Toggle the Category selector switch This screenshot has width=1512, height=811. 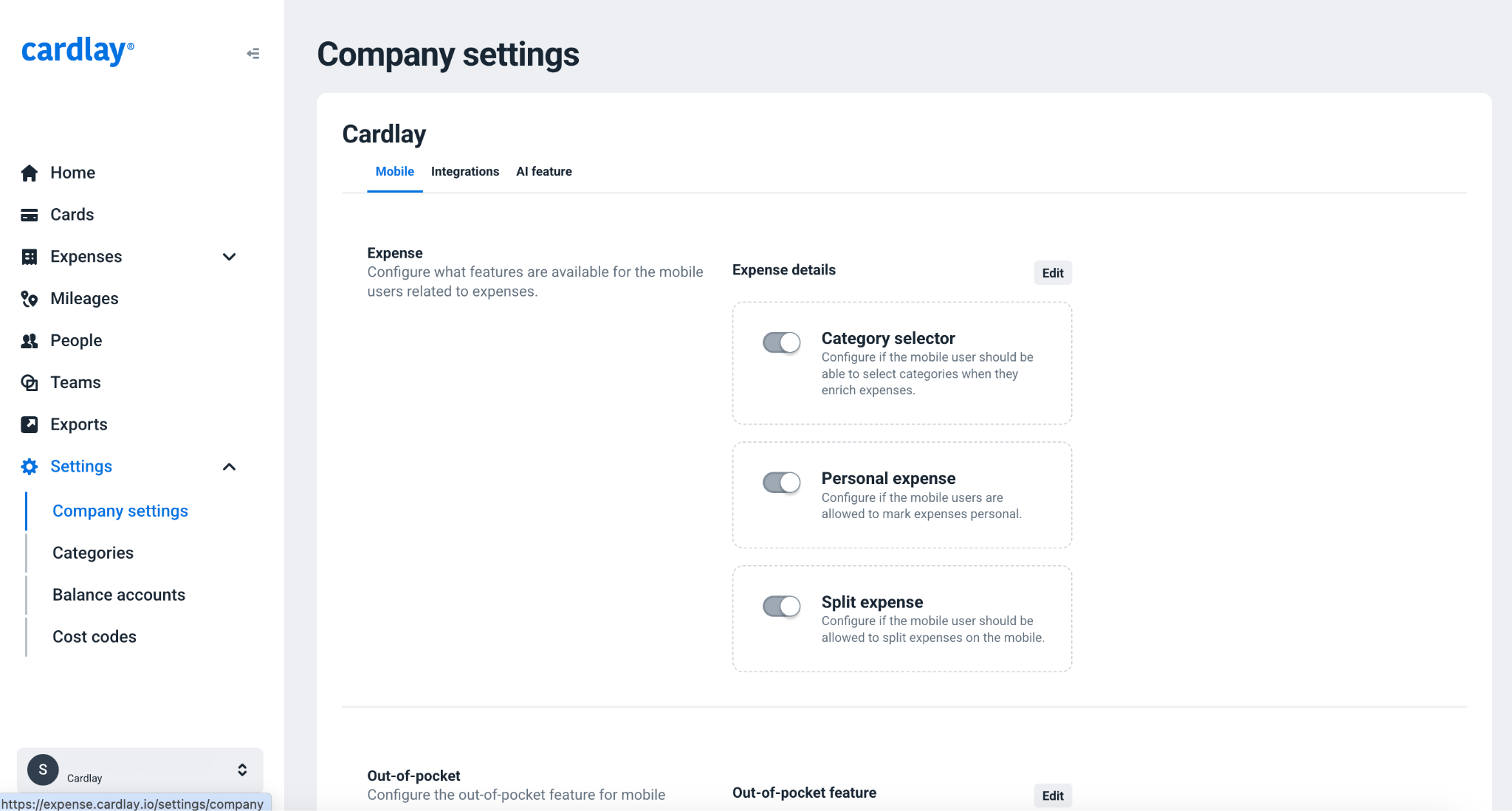782,342
